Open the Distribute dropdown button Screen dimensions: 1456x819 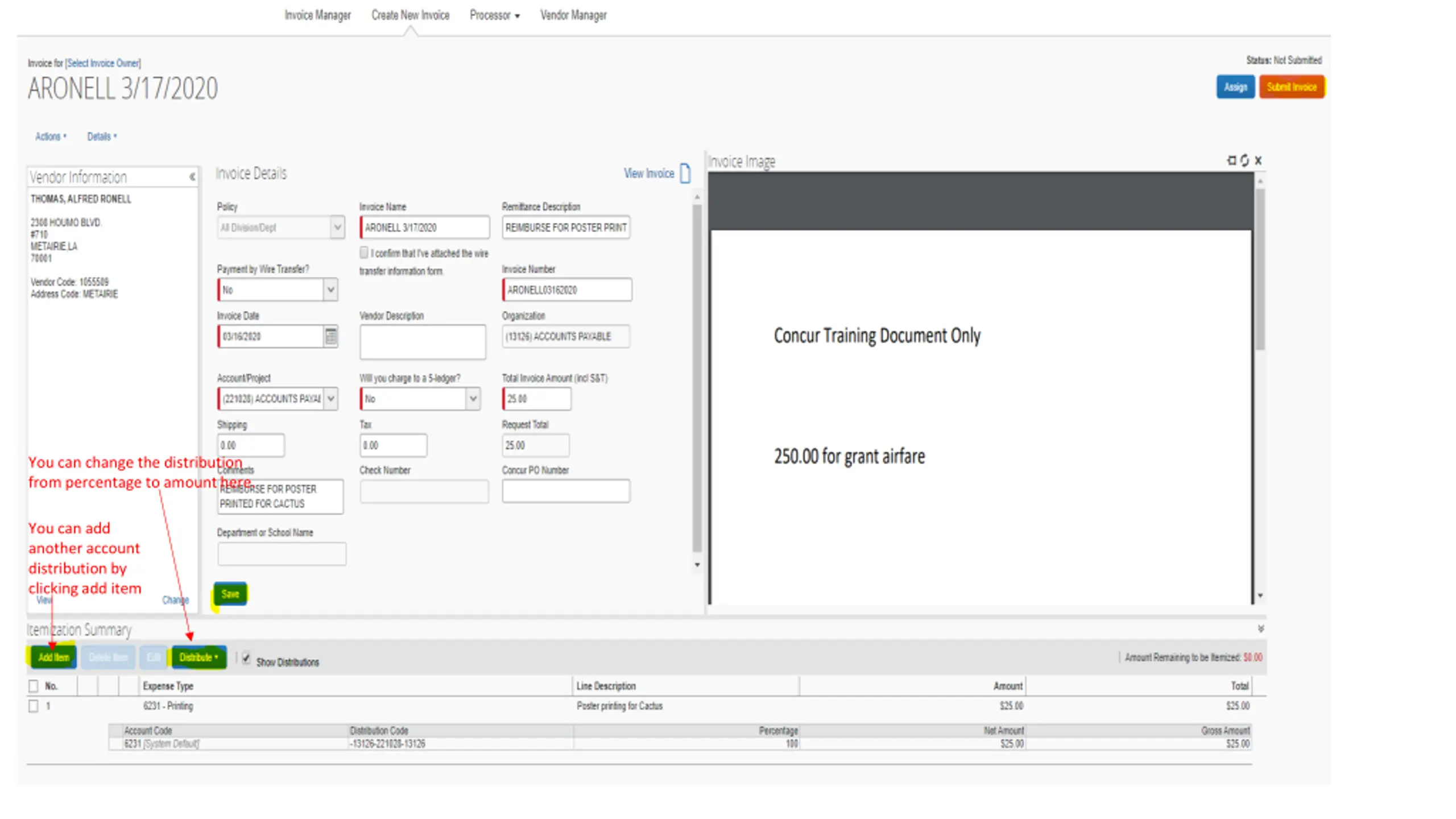198,657
